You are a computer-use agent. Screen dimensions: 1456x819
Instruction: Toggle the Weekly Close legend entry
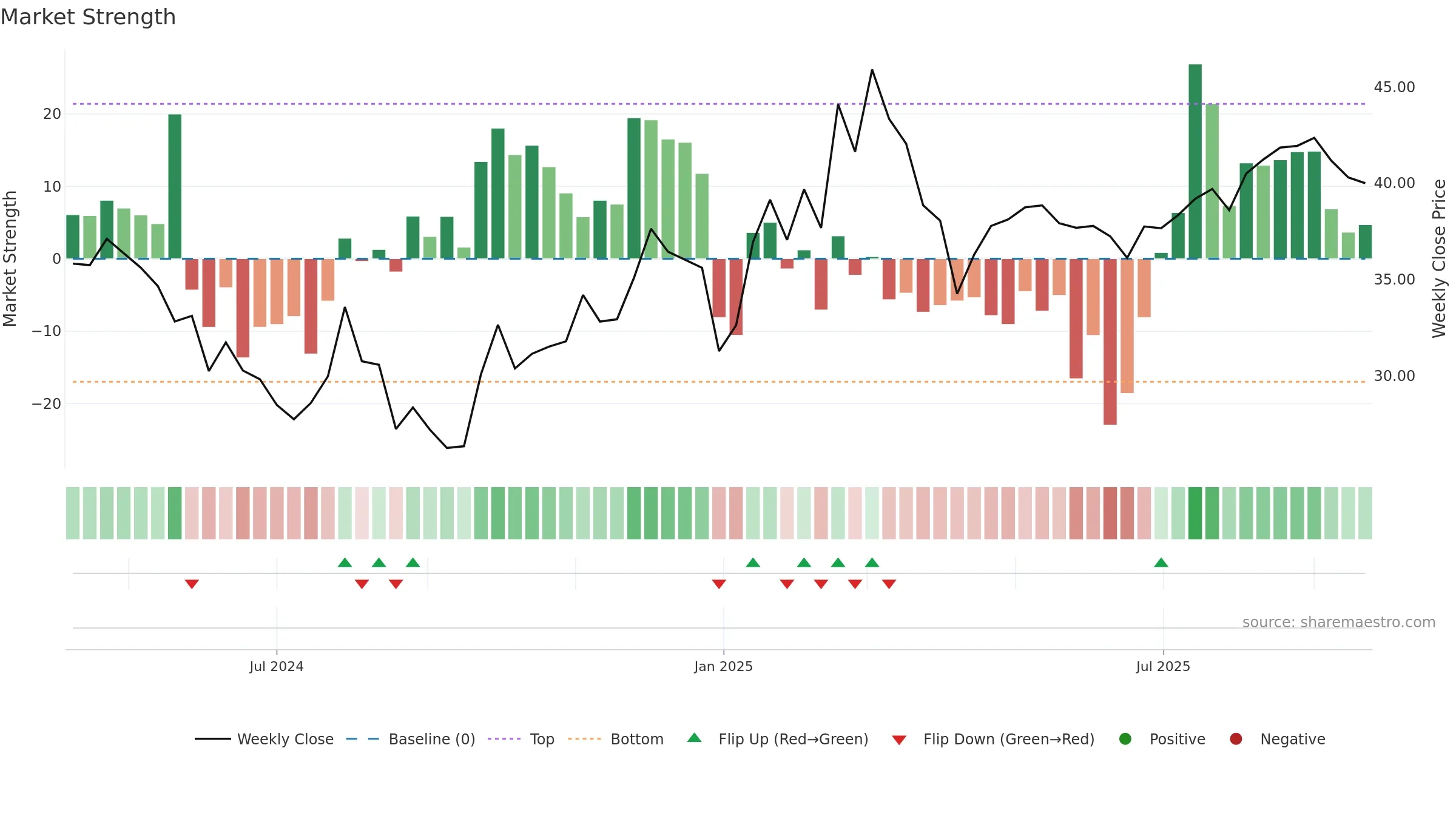pos(264,739)
